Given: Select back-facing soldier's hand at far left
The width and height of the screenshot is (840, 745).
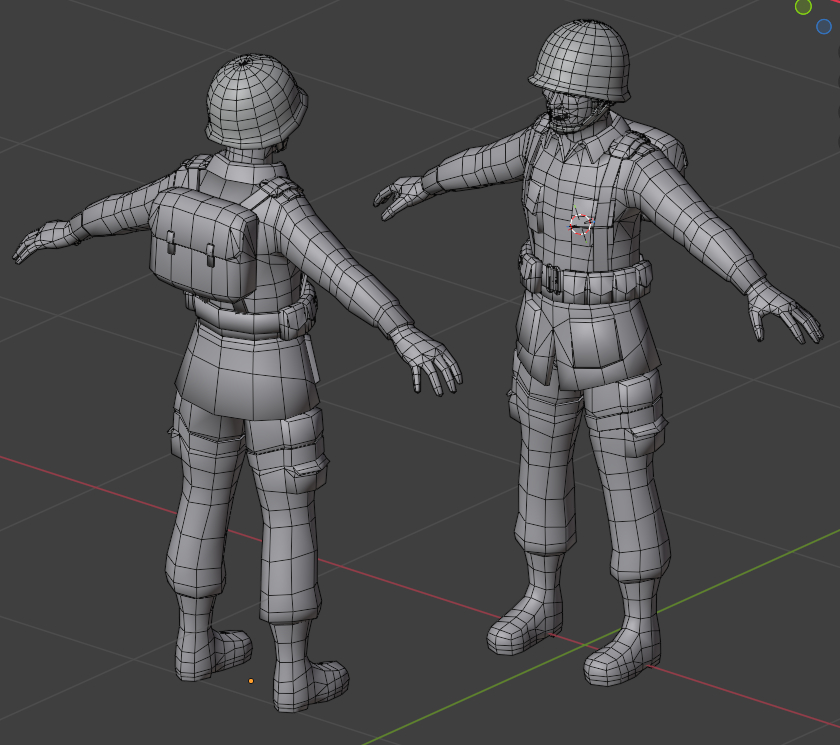Looking at the screenshot, I should (x=38, y=244).
